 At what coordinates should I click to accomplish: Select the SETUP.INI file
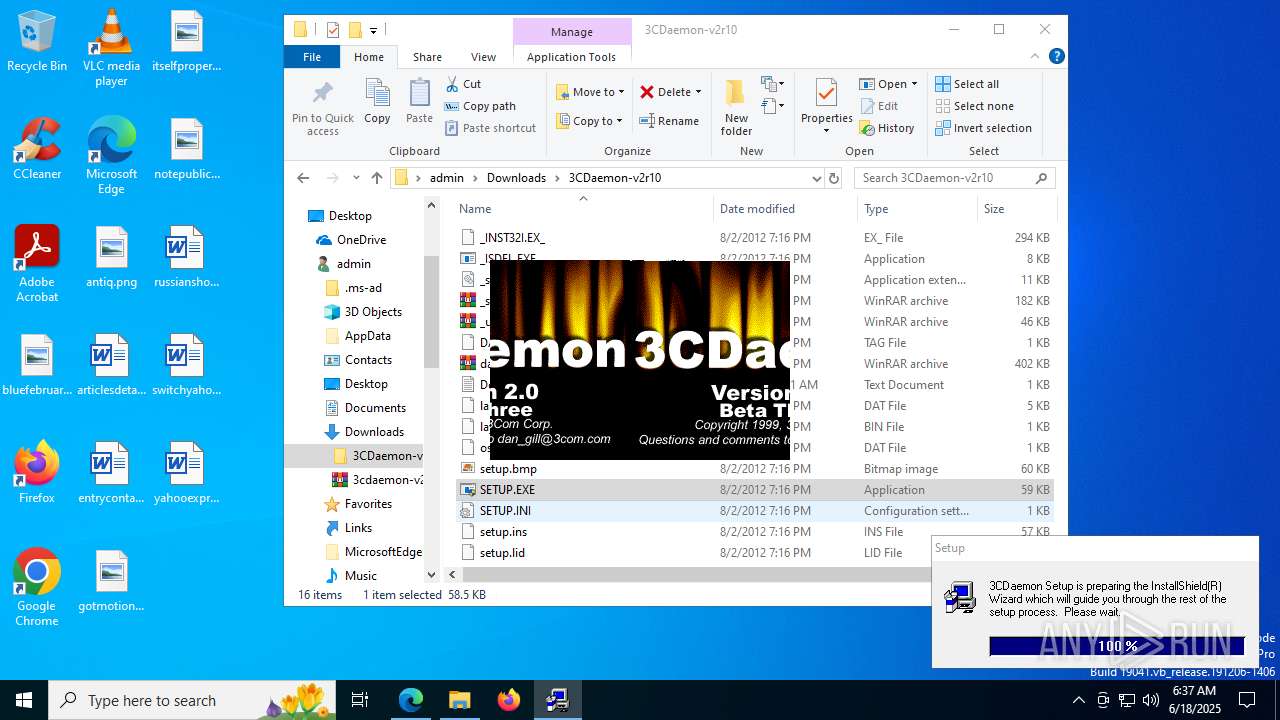[755, 511]
